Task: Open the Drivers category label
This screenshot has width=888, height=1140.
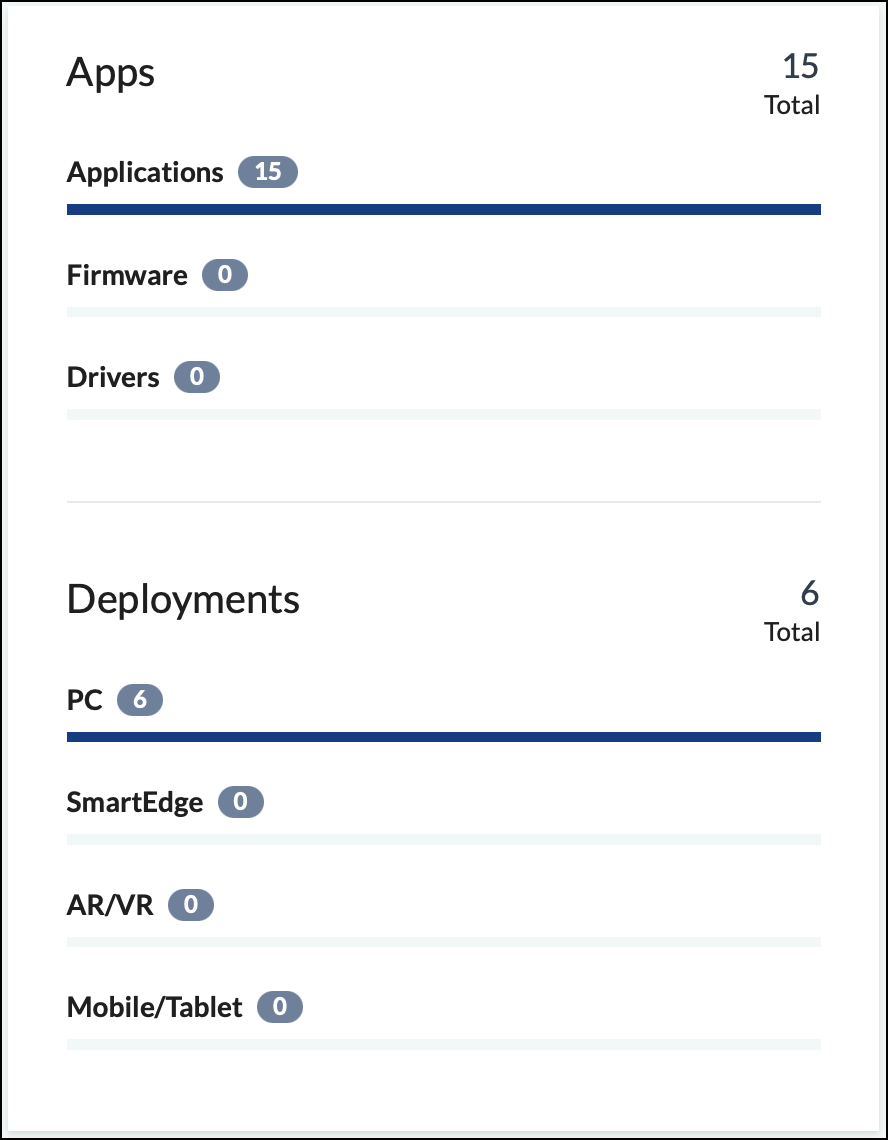Action: click(x=113, y=377)
